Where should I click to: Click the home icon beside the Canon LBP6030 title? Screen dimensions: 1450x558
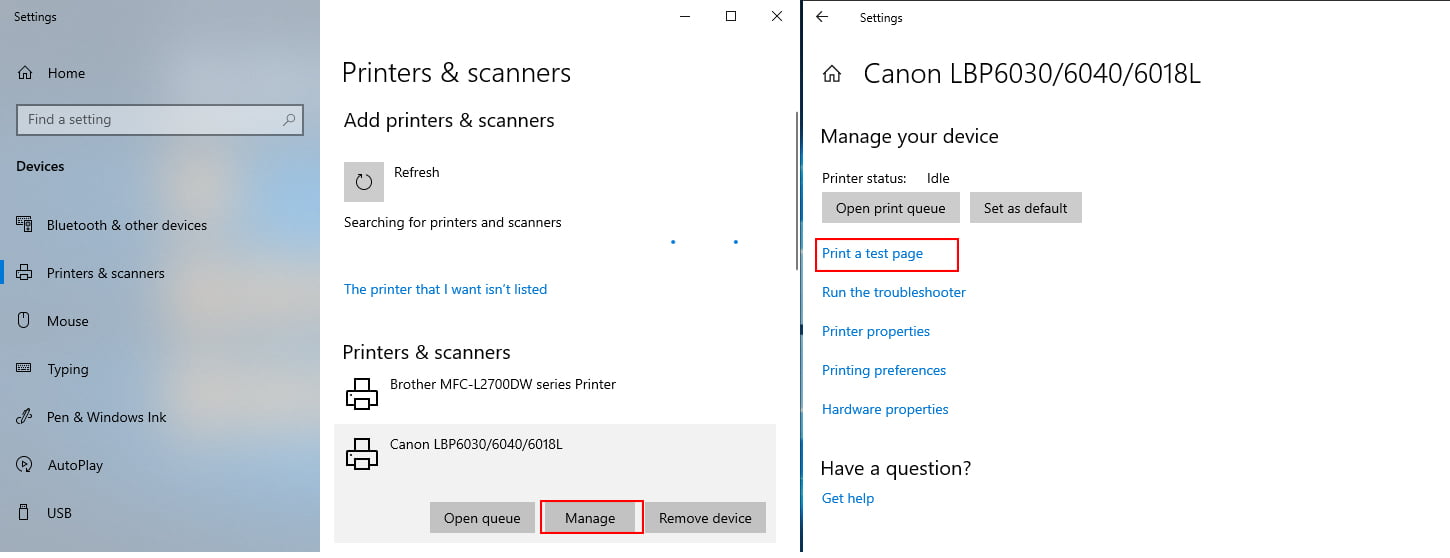pyautogui.click(x=832, y=74)
